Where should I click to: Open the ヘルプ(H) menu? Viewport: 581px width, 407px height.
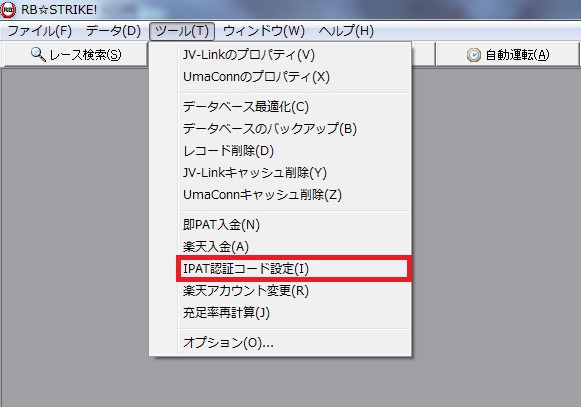[346, 31]
